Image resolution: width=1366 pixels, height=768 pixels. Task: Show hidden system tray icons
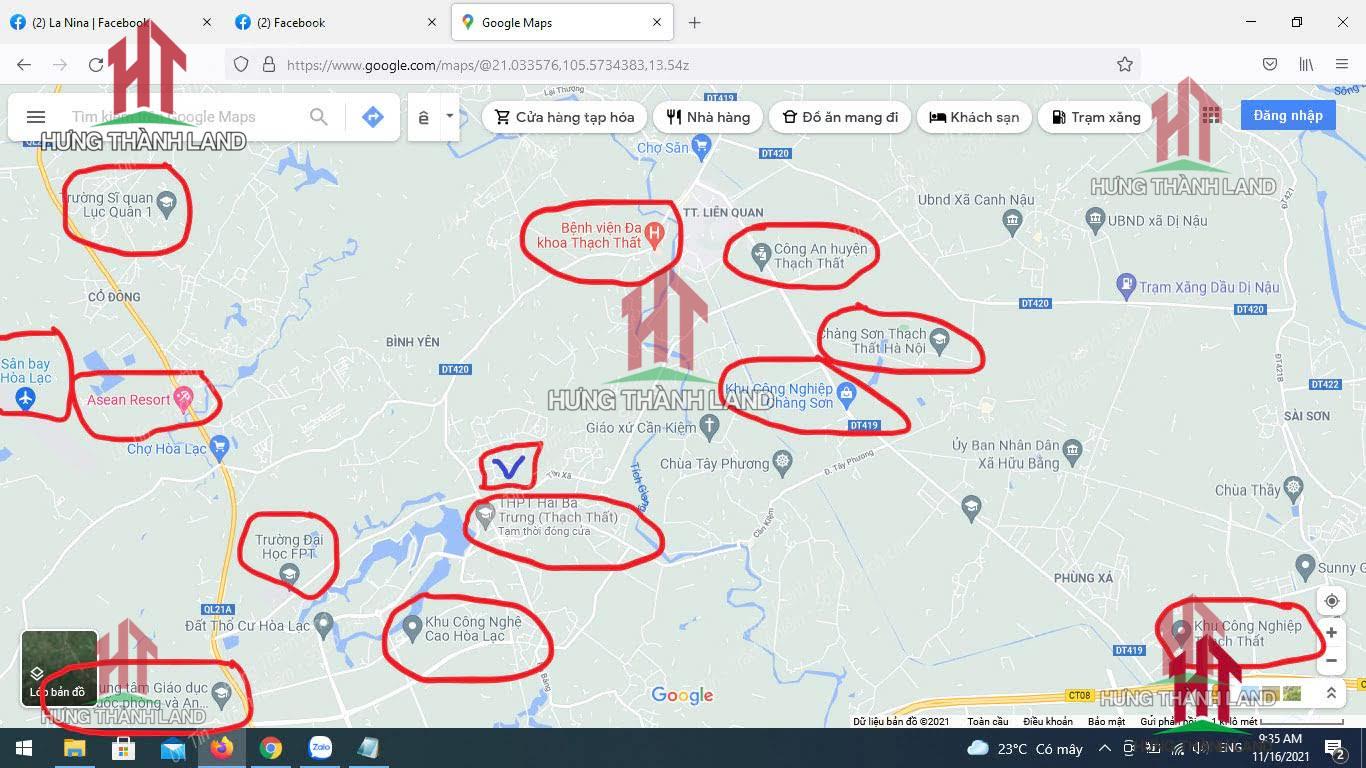pos(1105,748)
